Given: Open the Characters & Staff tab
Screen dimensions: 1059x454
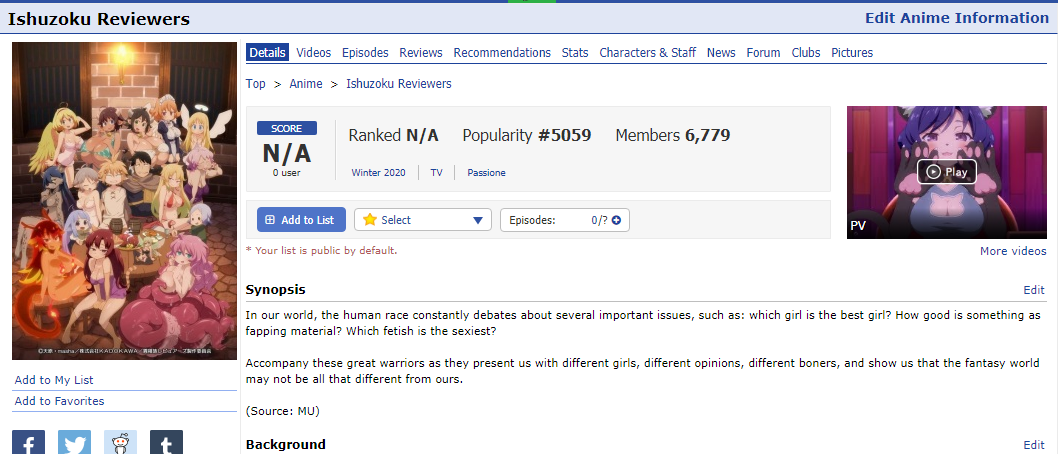Looking at the screenshot, I should 647,53.
